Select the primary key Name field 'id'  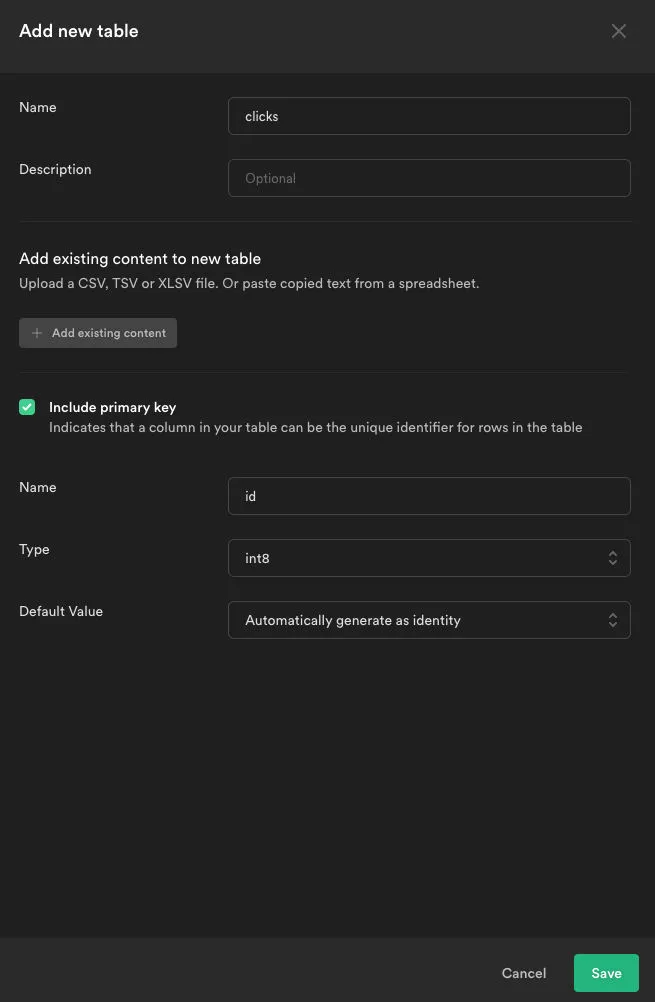(428, 496)
